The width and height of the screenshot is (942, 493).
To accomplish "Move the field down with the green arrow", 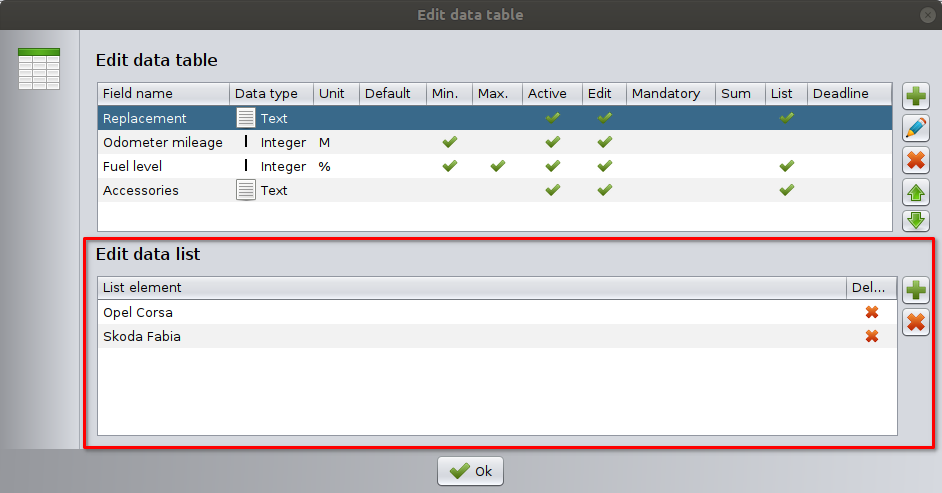I will 916,220.
